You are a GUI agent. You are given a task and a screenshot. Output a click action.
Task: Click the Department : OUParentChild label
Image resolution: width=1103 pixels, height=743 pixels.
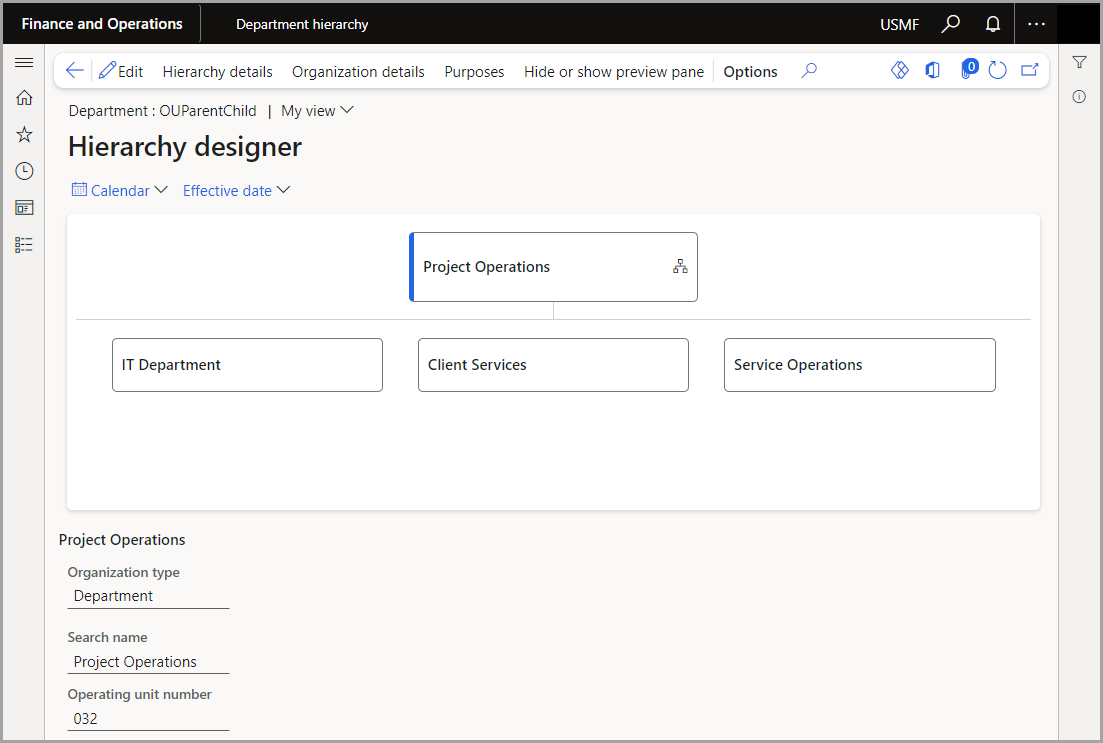(162, 111)
